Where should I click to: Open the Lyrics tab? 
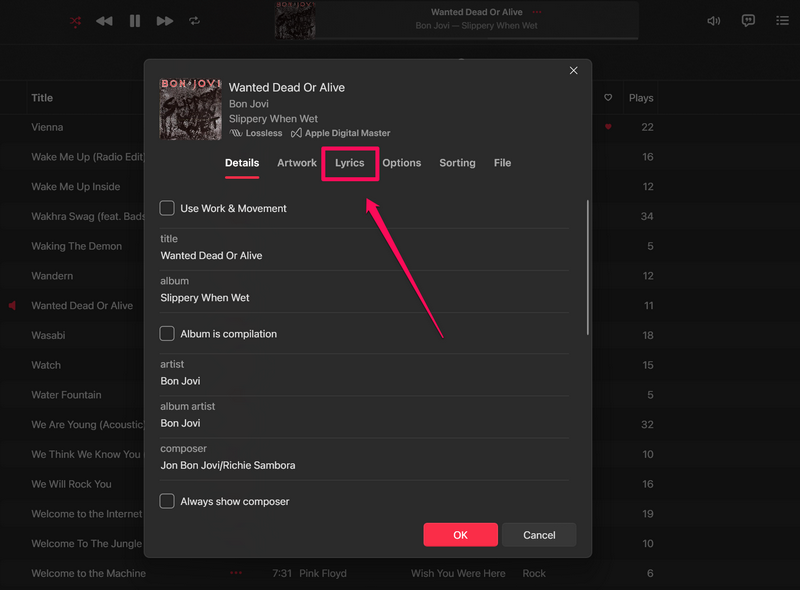click(349, 163)
